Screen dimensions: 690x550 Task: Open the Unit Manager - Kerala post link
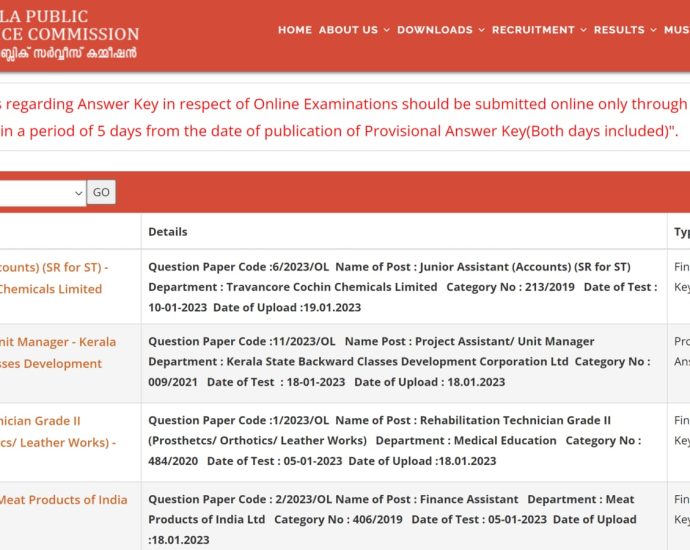click(x=57, y=342)
